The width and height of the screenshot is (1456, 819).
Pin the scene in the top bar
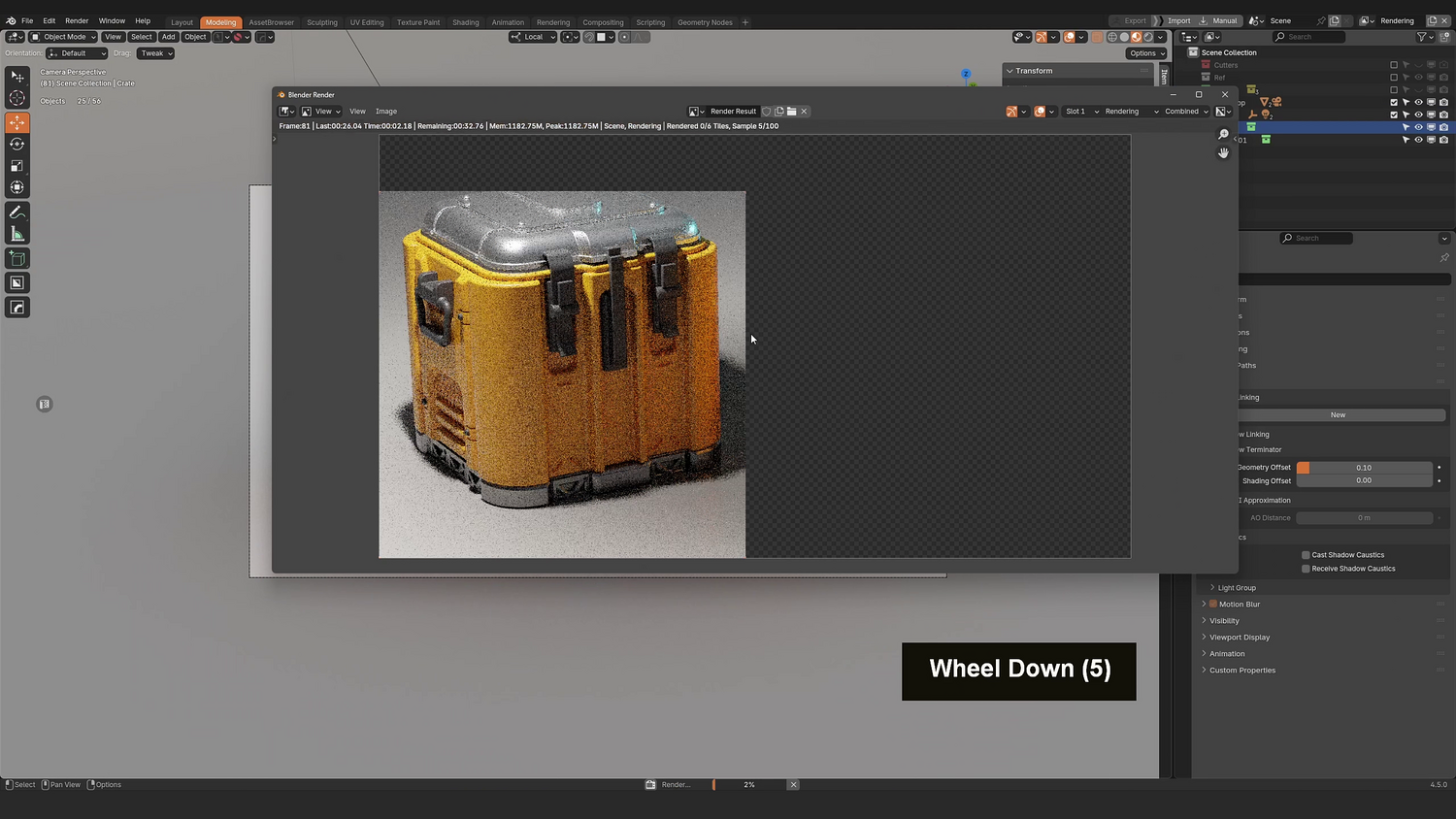pos(1321,20)
